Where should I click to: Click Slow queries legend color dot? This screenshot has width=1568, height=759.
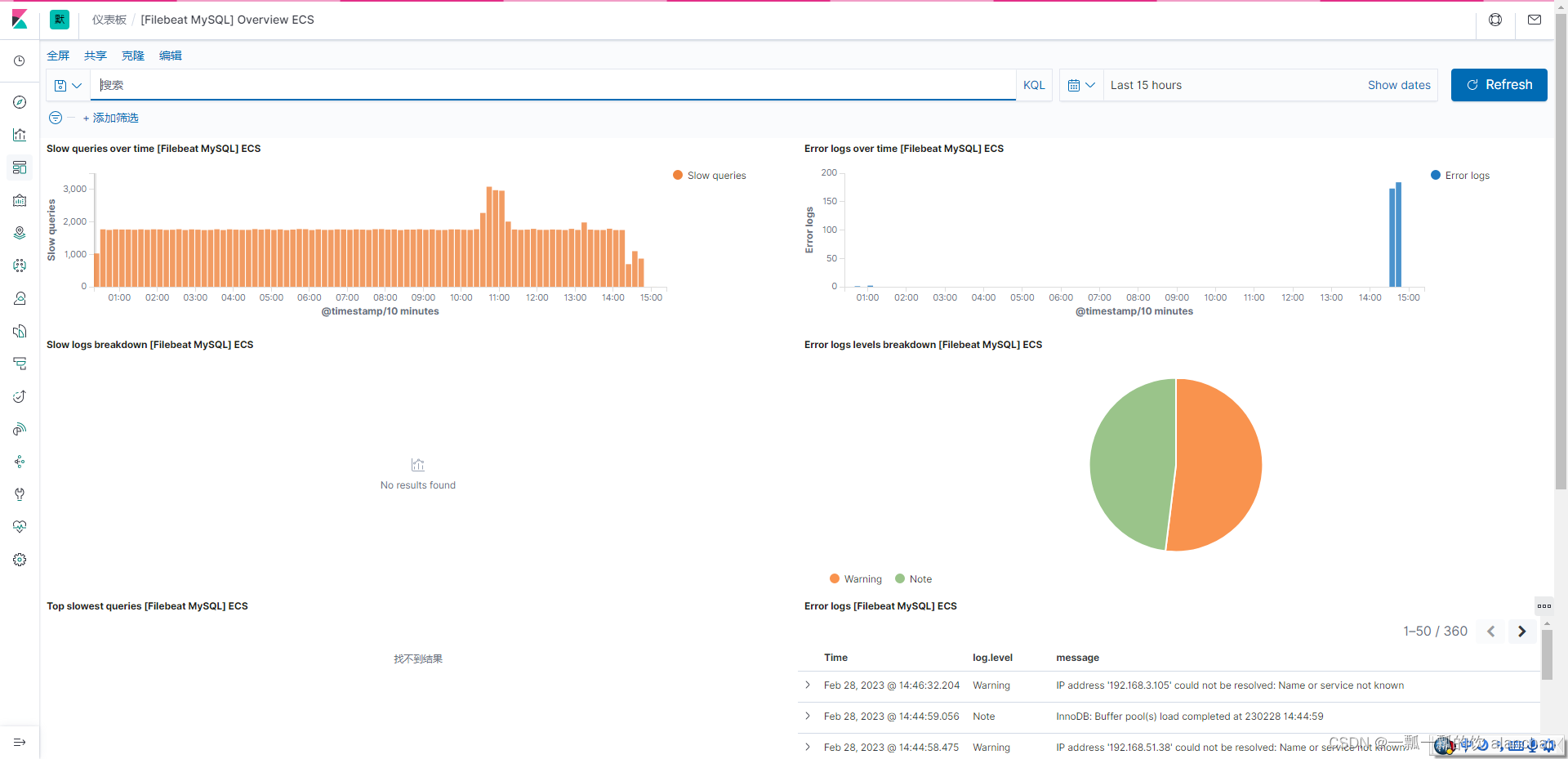[x=678, y=175]
